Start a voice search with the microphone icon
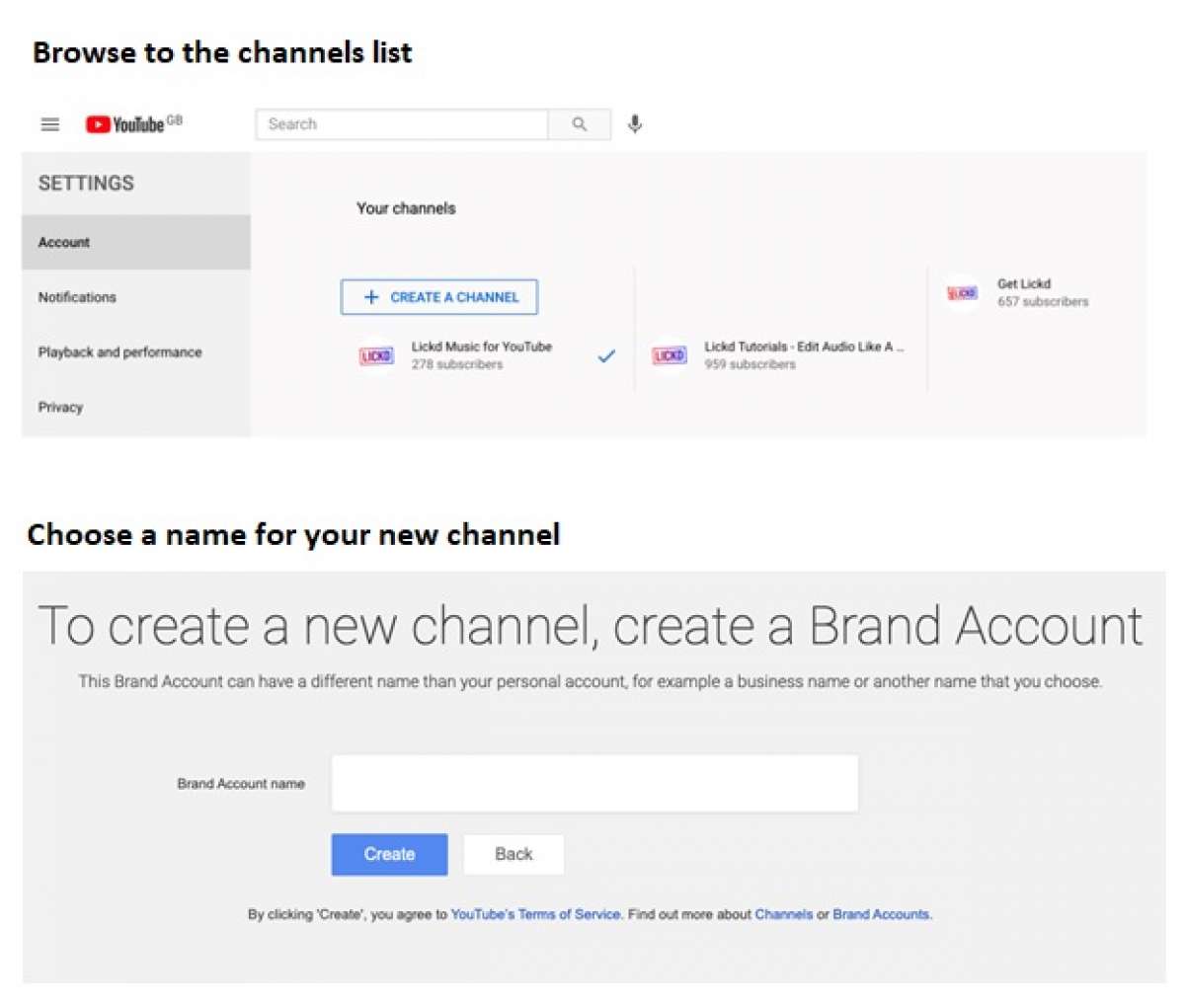The image size is (1185, 1008). point(635,124)
